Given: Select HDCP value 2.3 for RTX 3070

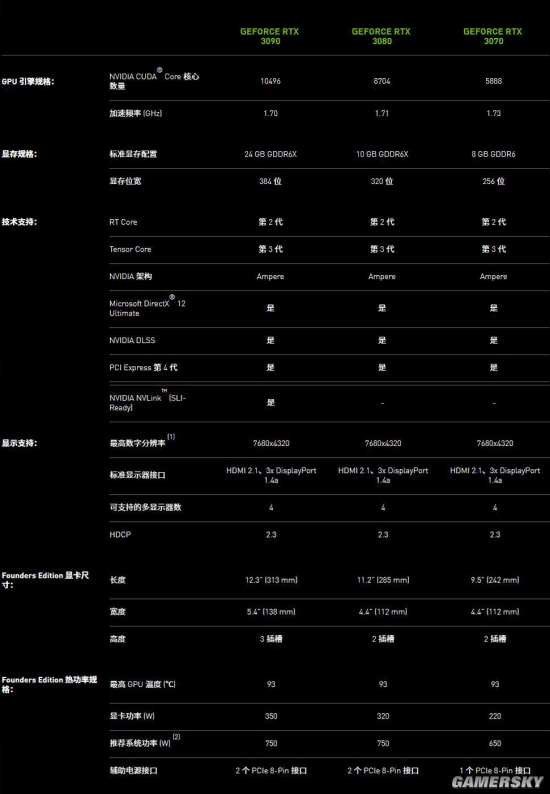Looking at the screenshot, I should 495,535.
